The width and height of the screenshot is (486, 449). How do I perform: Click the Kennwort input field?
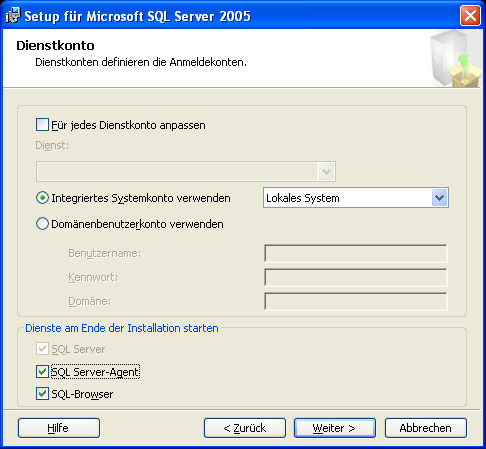tap(356, 277)
